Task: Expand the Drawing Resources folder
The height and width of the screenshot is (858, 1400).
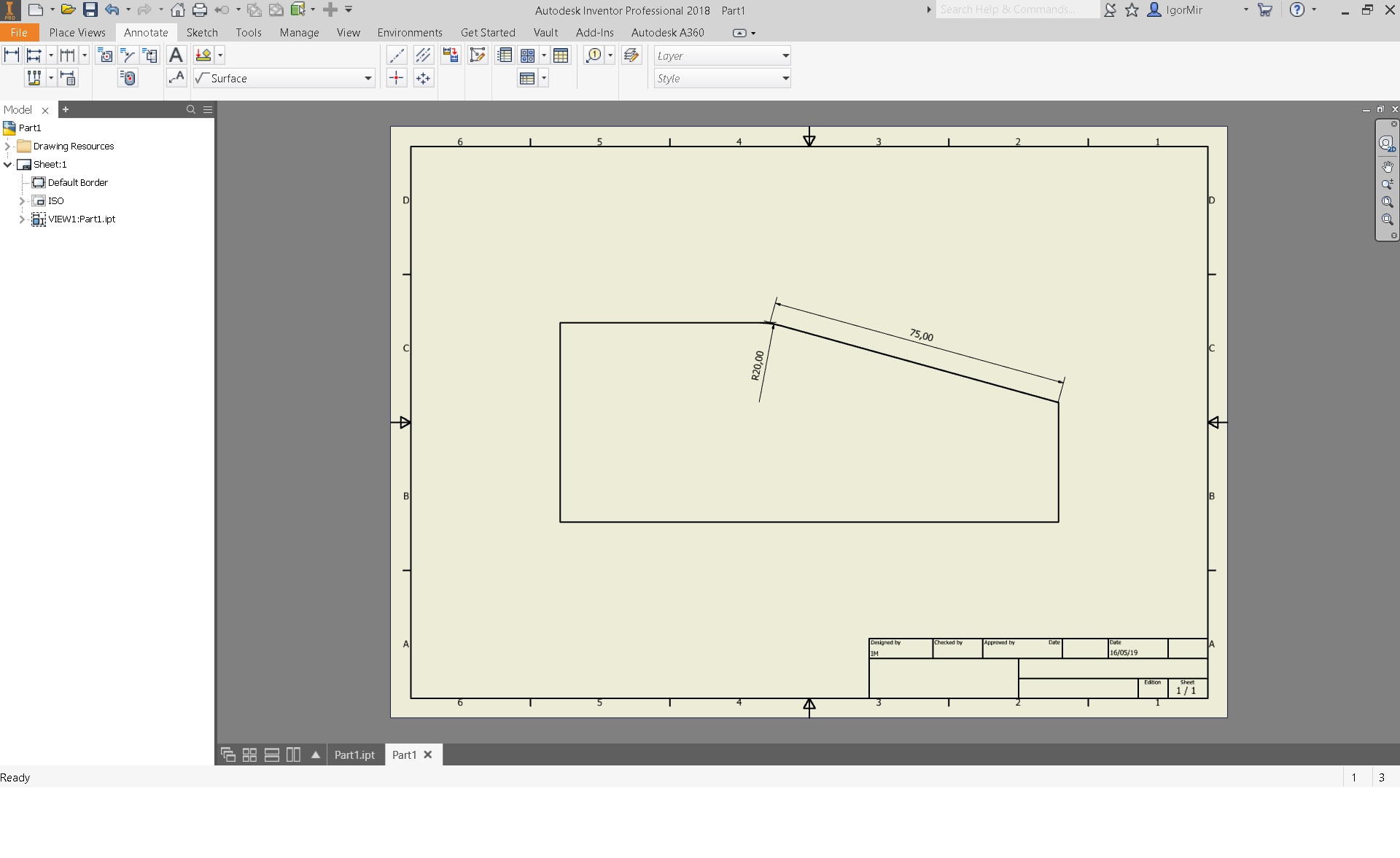Action: pyautogui.click(x=7, y=146)
